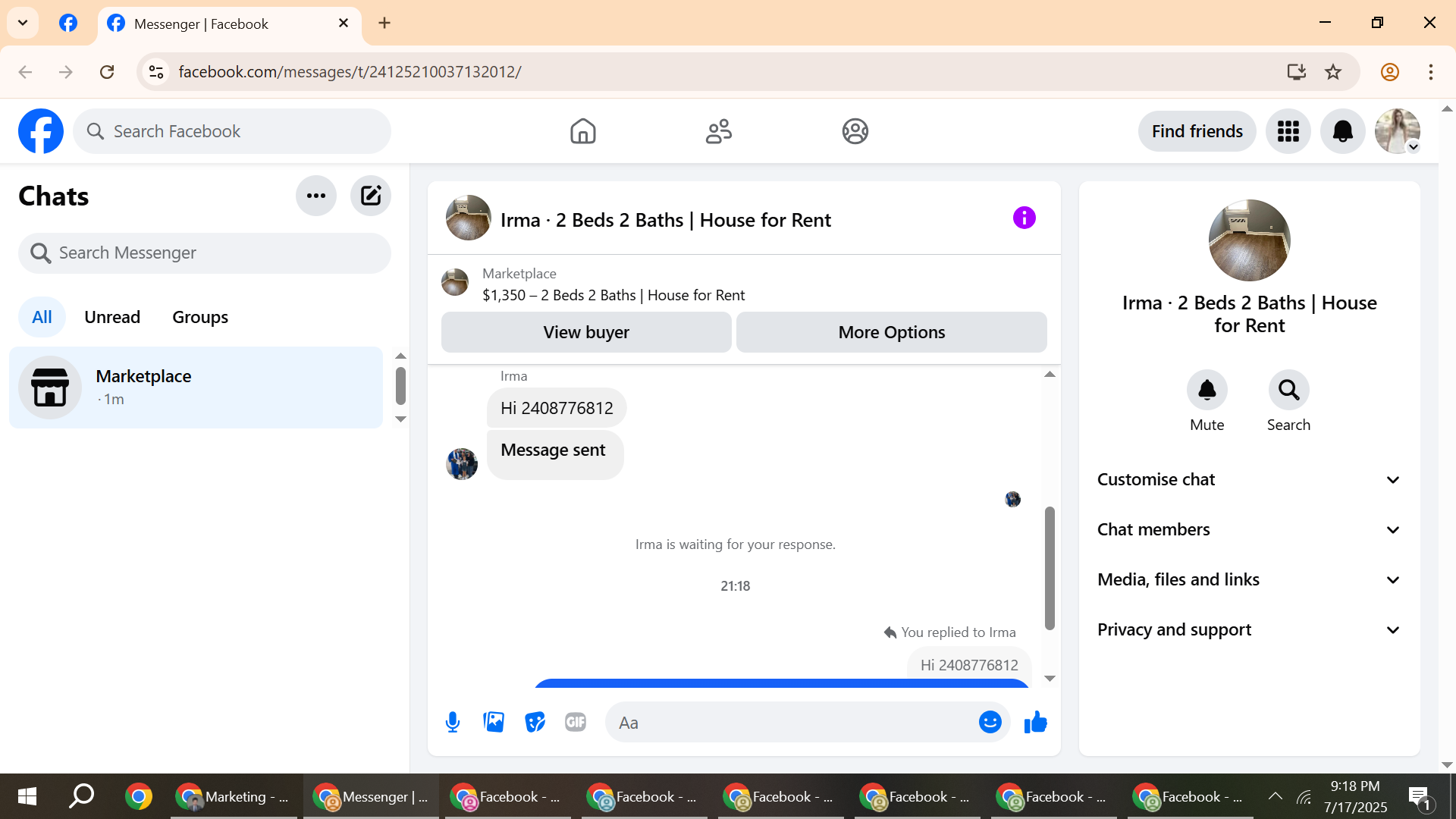The width and height of the screenshot is (1456, 819).
Task: Search in conversation magnifier icon
Action: 1289,390
